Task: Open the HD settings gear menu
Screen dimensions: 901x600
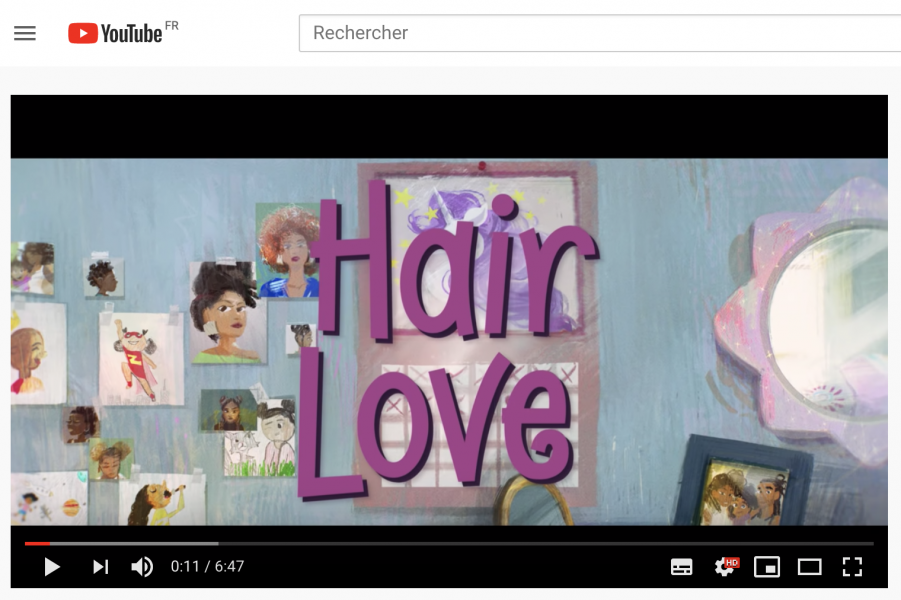Action: 725,567
